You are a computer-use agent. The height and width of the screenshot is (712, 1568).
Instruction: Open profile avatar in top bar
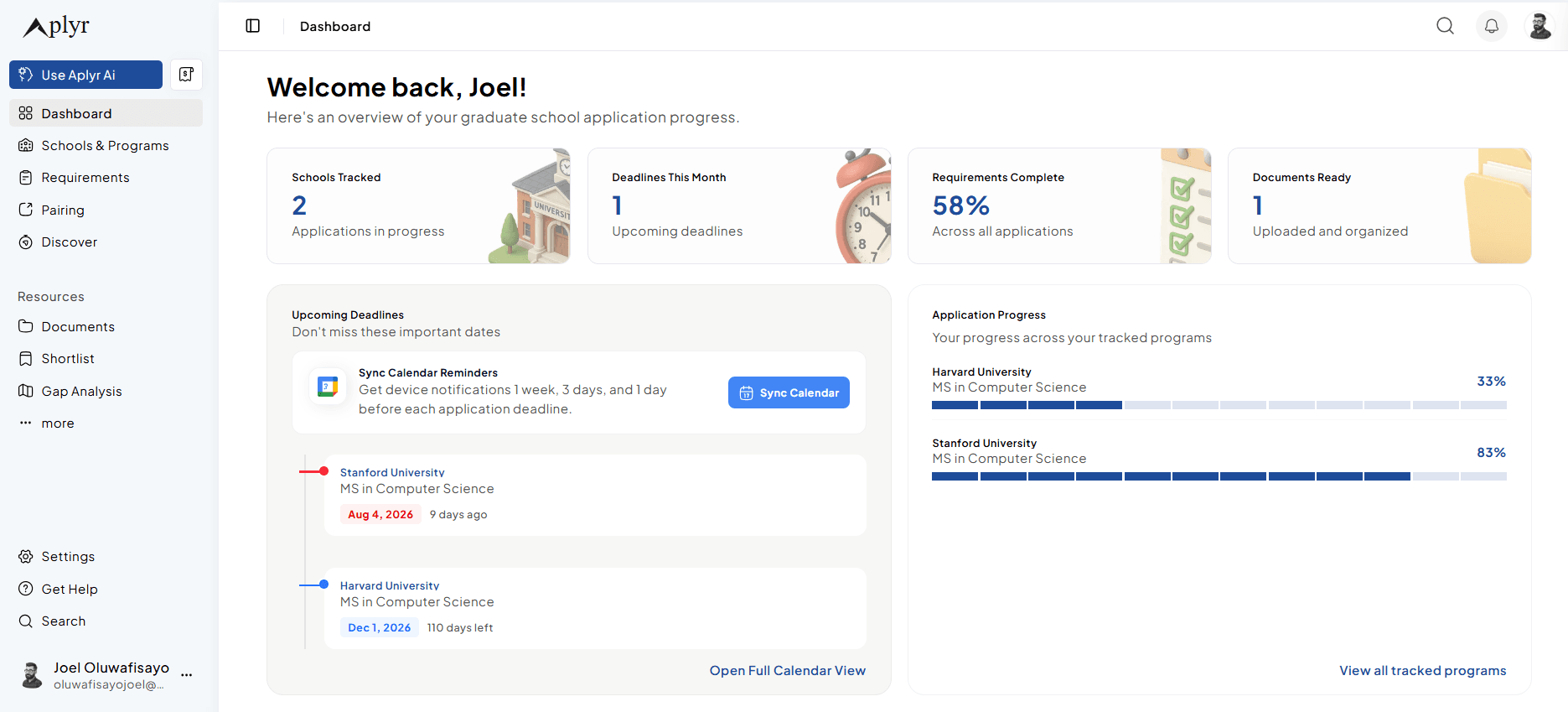[1540, 26]
